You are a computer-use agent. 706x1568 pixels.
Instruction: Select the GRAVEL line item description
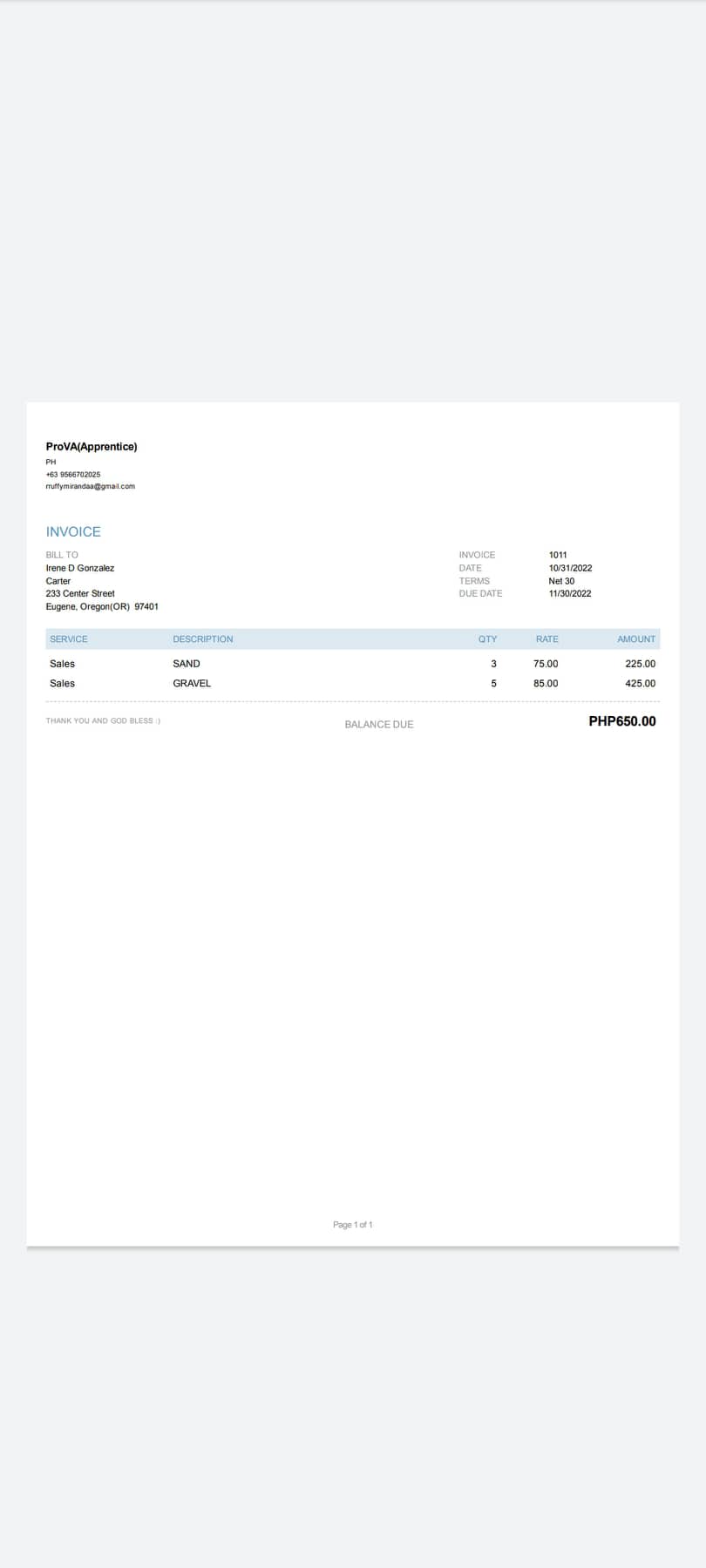click(192, 684)
